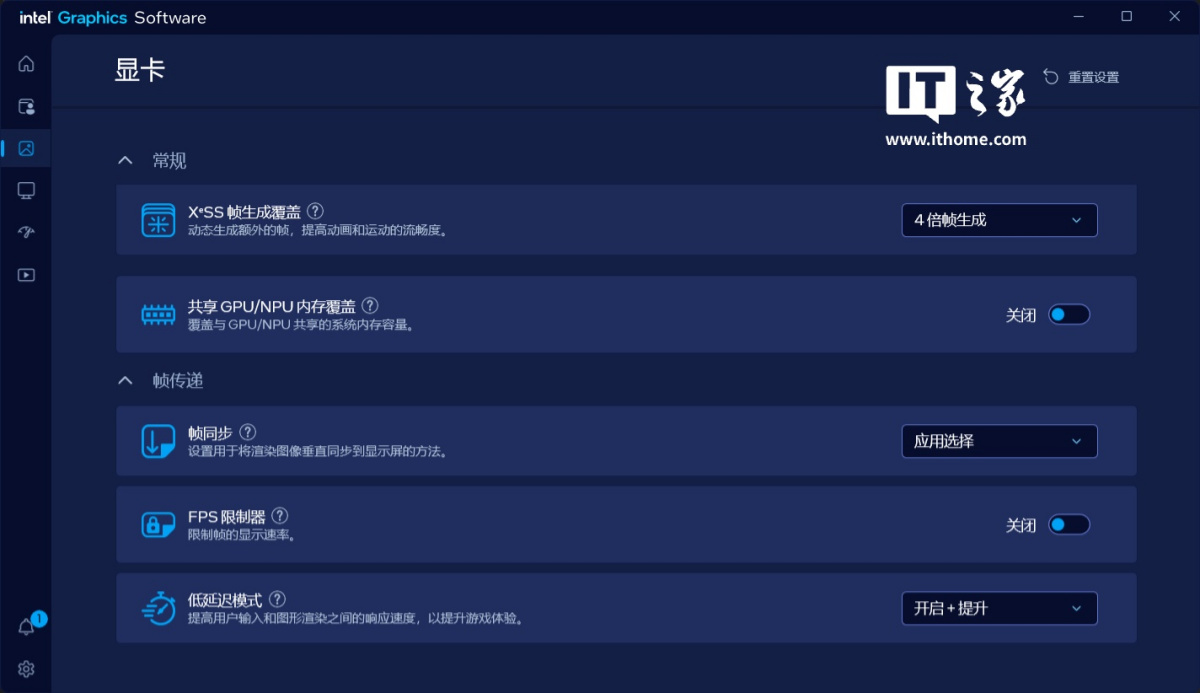Collapse the 帧传递 section
1200x693 pixels.
click(125, 381)
